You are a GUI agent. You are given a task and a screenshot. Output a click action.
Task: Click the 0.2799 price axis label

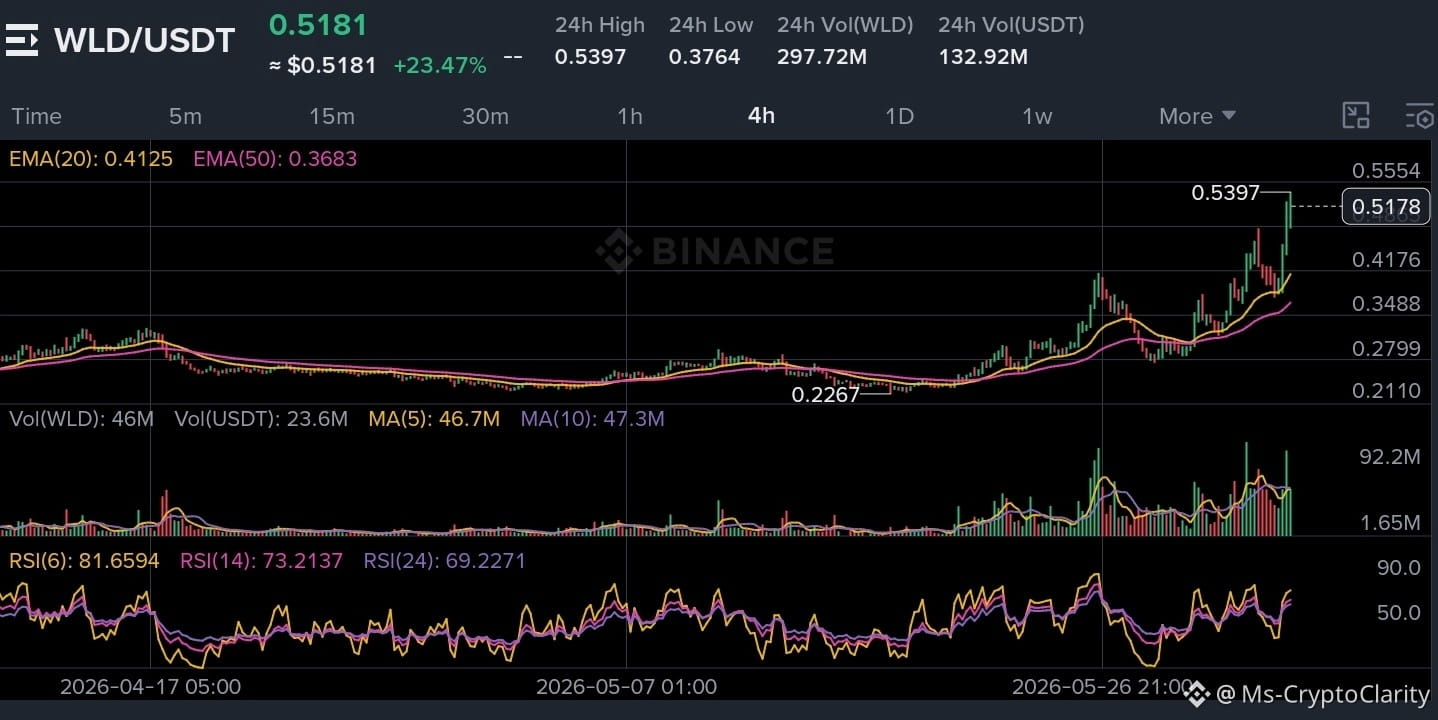pyautogui.click(x=1386, y=348)
